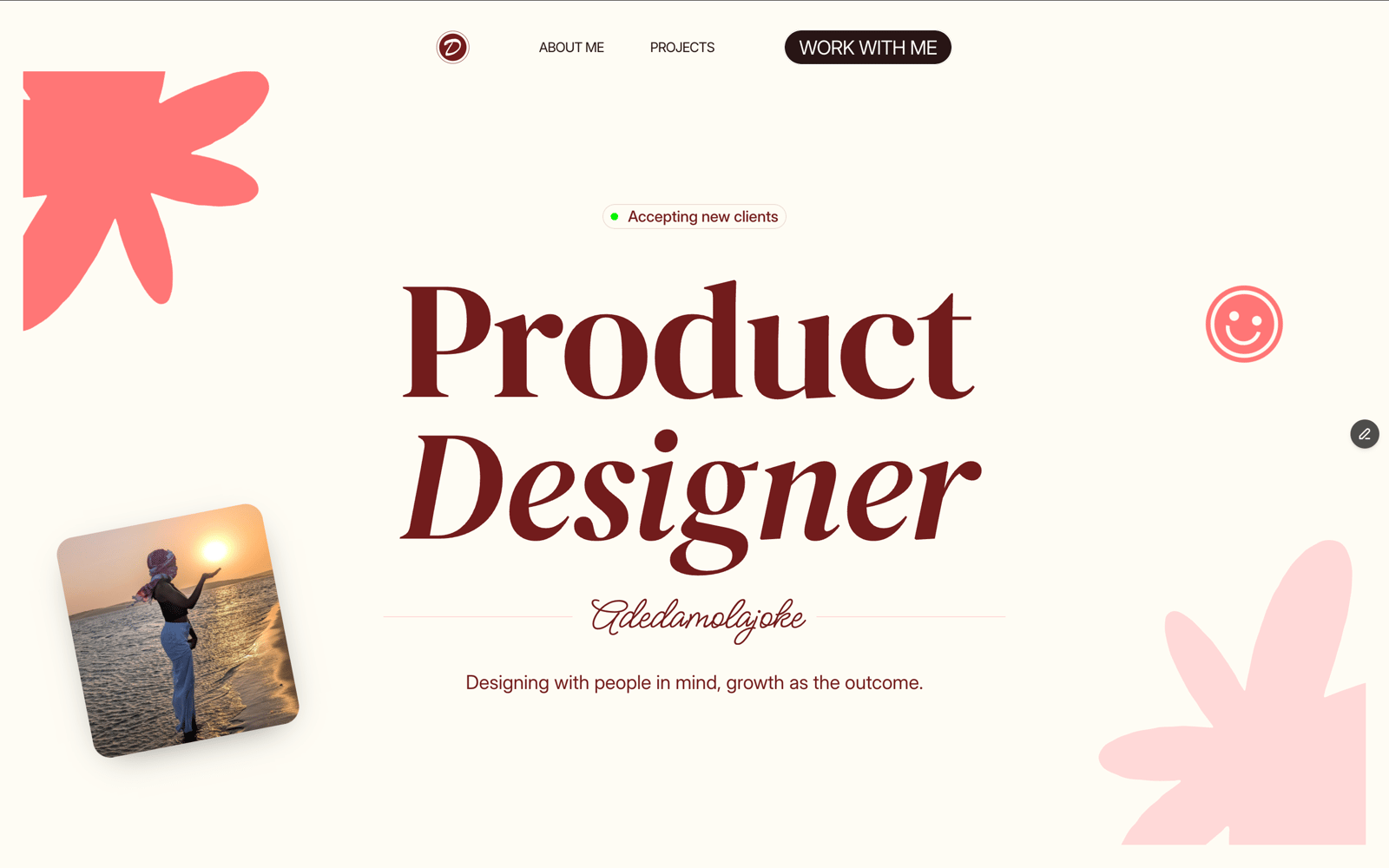Click the green availability status dot
1389x868 pixels.
pyautogui.click(x=615, y=216)
